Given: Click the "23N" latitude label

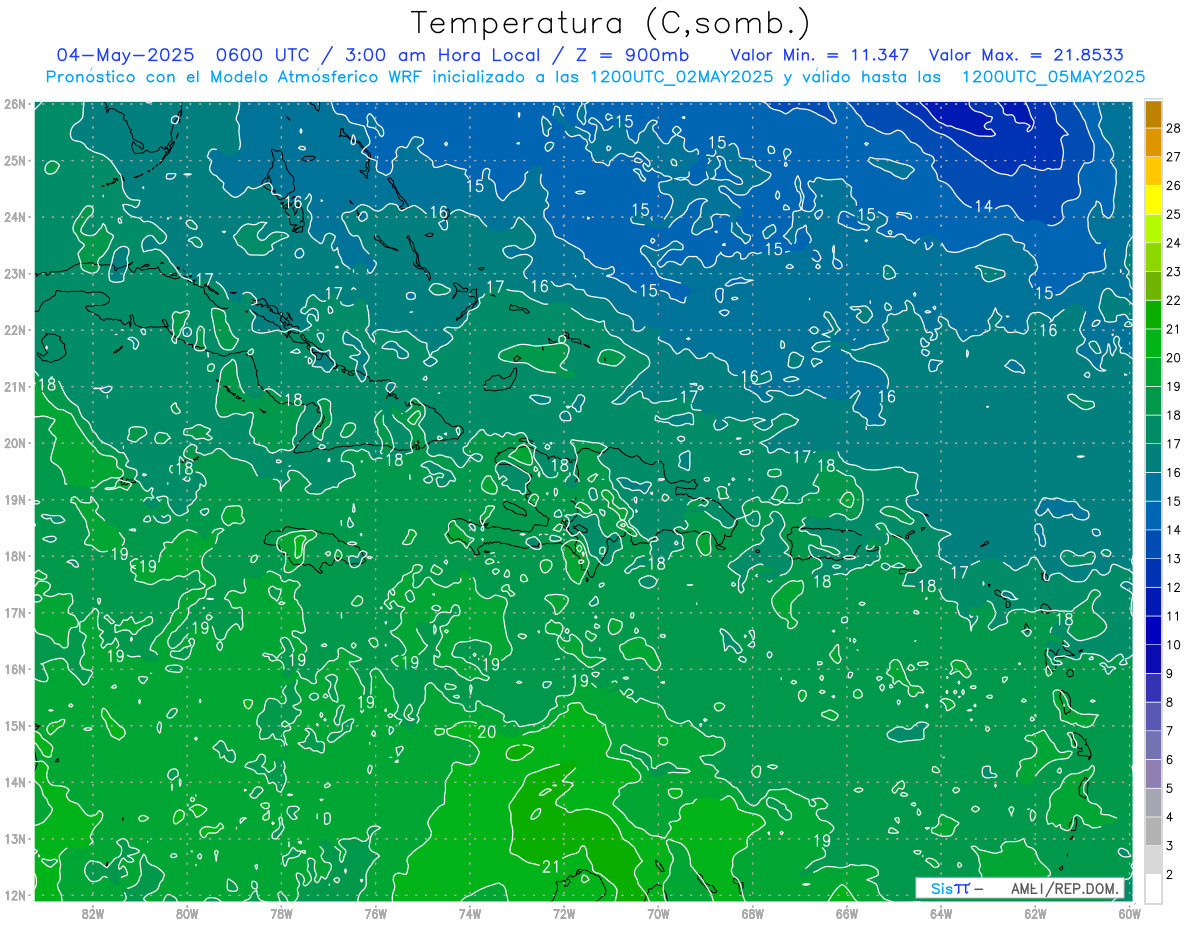Looking at the screenshot, I should click(14, 273).
